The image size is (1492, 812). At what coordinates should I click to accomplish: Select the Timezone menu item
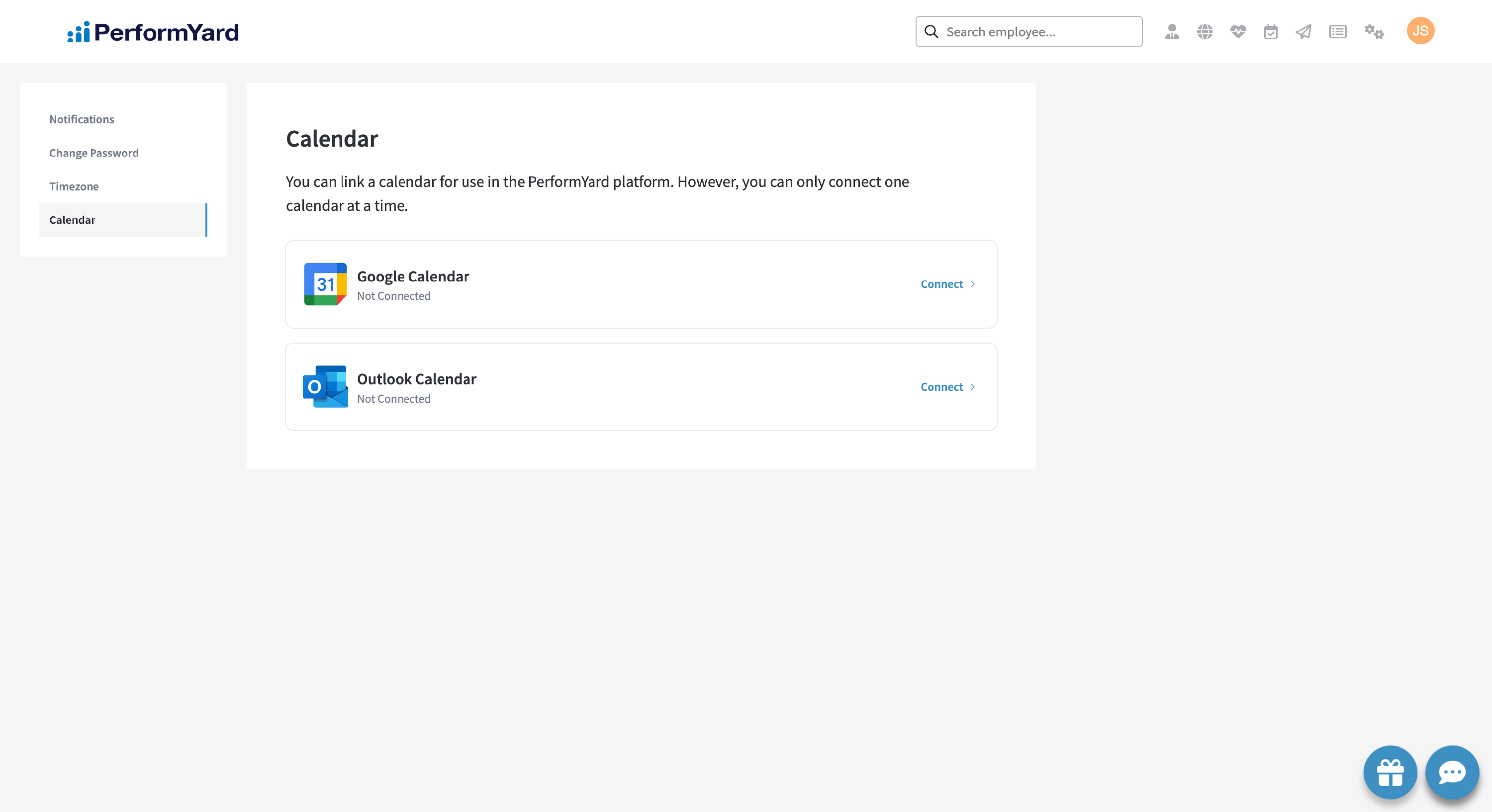click(74, 186)
